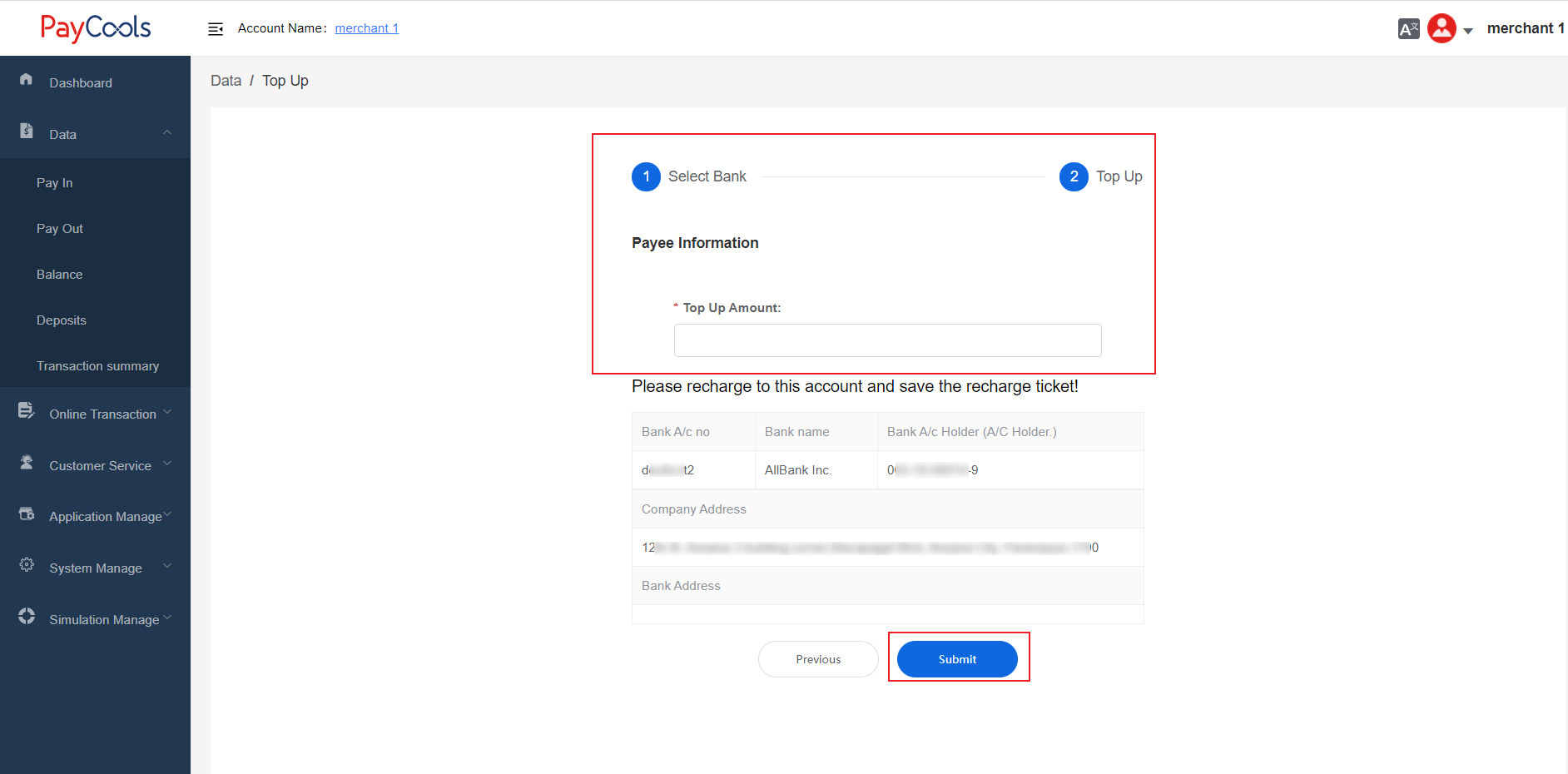This screenshot has height=774, width=1568.
Task: Focus the Top Up Amount input field
Action: coord(887,340)
